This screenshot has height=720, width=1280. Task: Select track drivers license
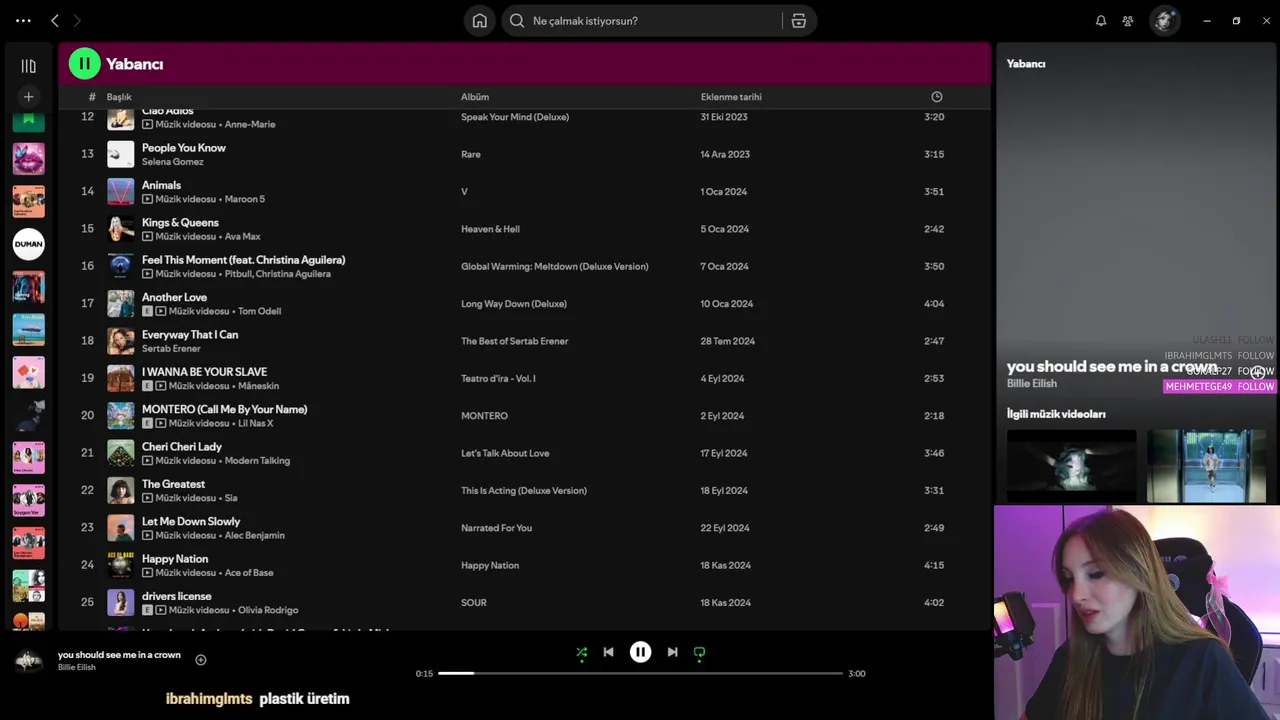pyautogui.click(x=176, y=596)
